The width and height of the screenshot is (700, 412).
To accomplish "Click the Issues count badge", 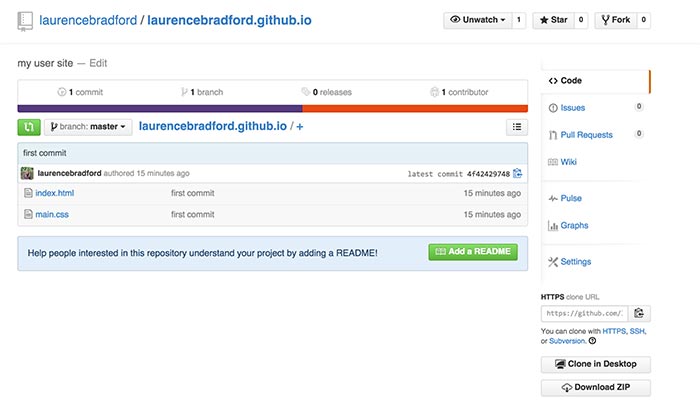I will [x=639, y=107].
